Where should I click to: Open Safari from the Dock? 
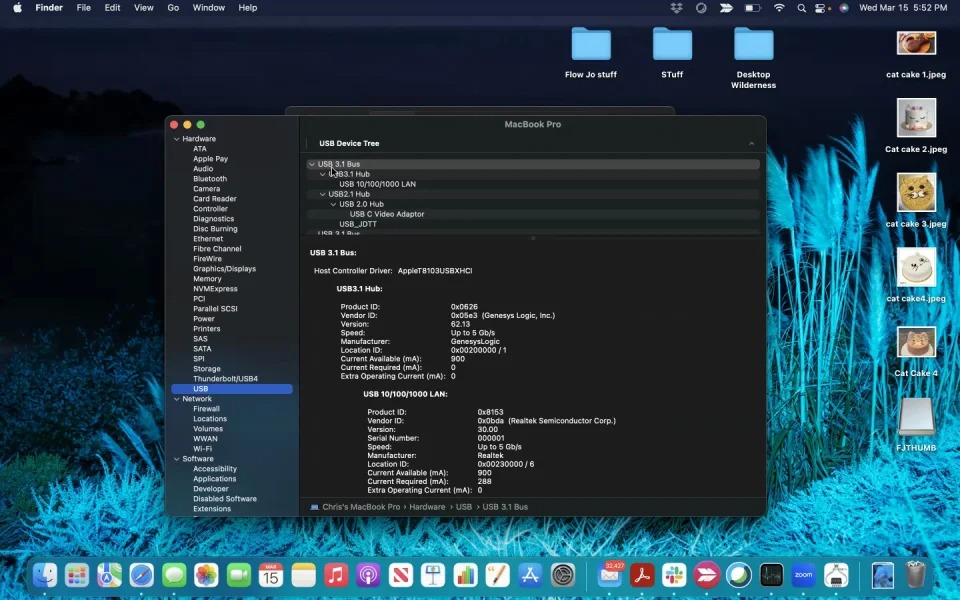click(141, 575)
